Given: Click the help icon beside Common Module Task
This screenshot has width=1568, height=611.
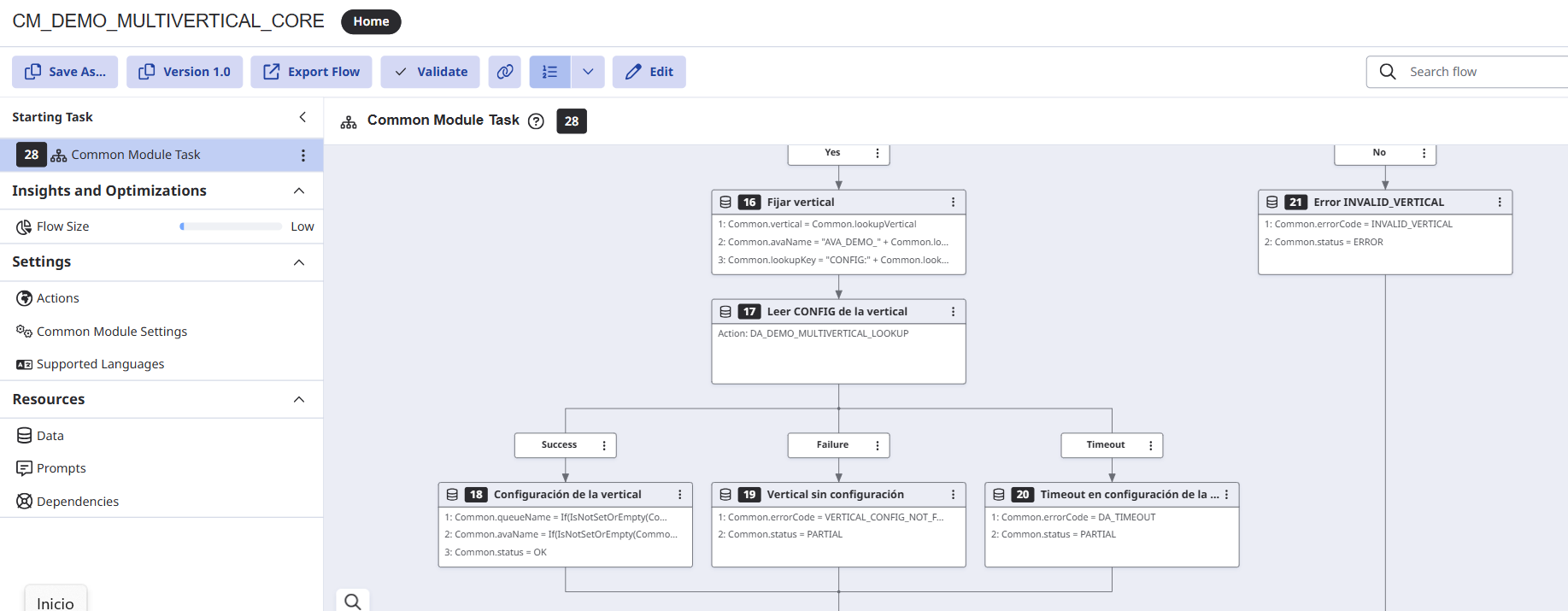Looking at the screenshot, I should coord(536,121).
